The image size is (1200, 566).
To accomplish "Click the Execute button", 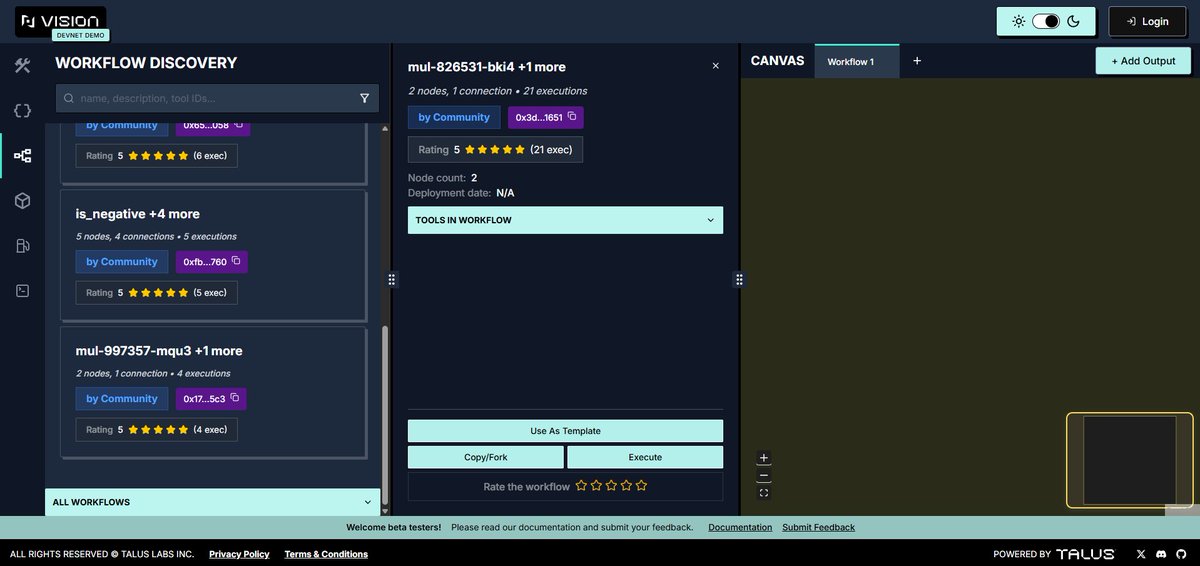I will (645, 457).
